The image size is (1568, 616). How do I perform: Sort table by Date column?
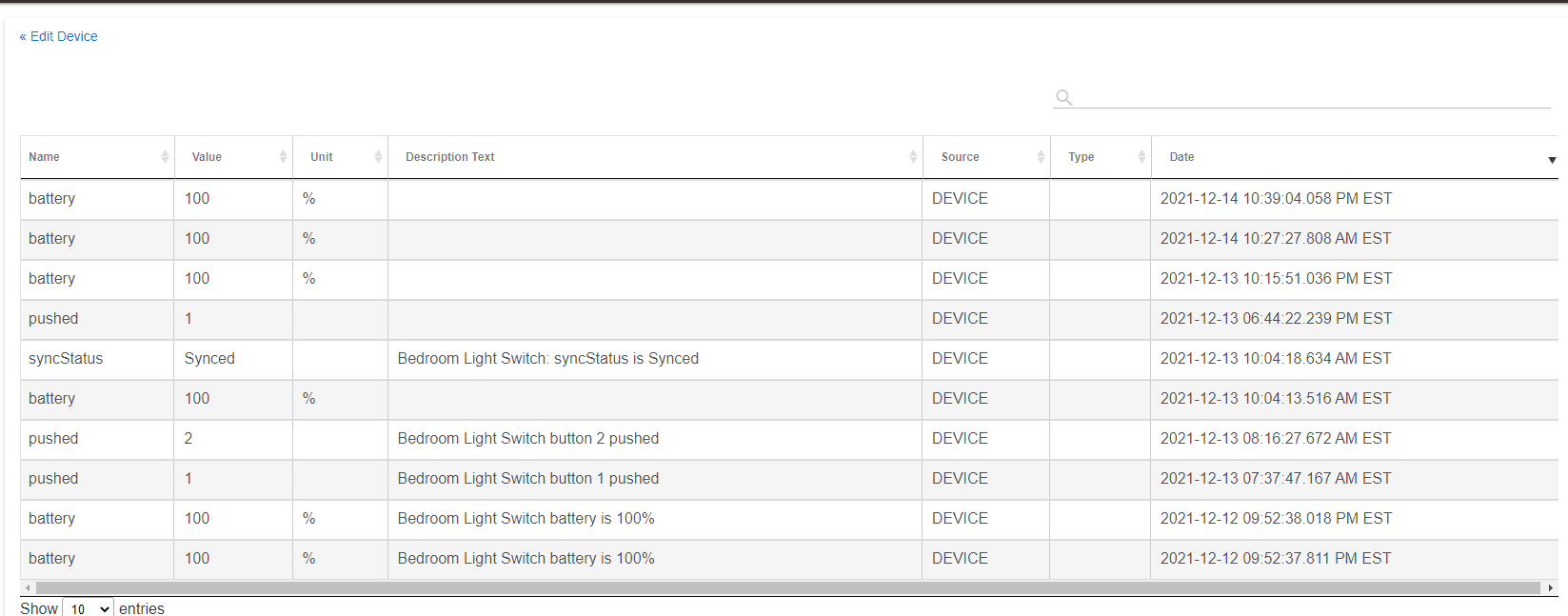pos(1355,157)
